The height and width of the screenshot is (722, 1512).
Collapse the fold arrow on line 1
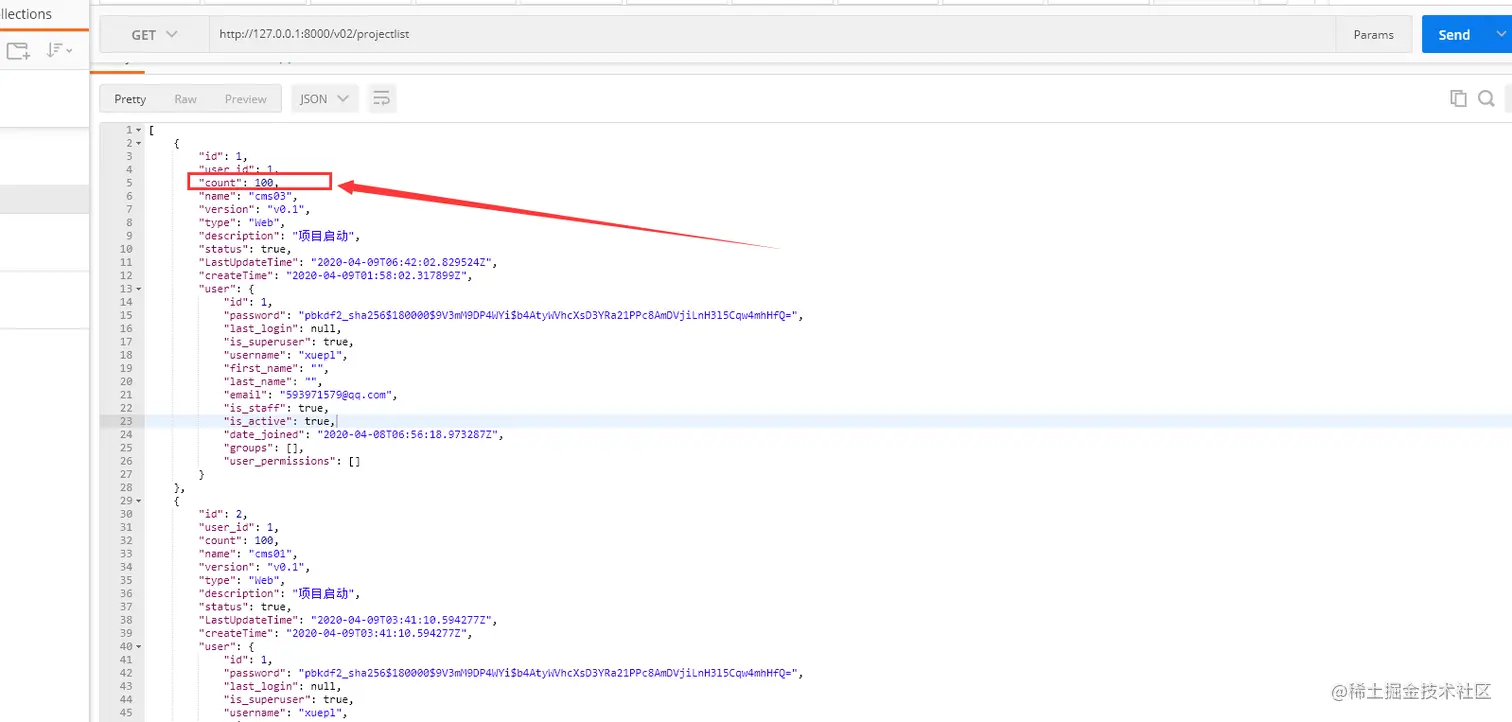tap(139, 130)
